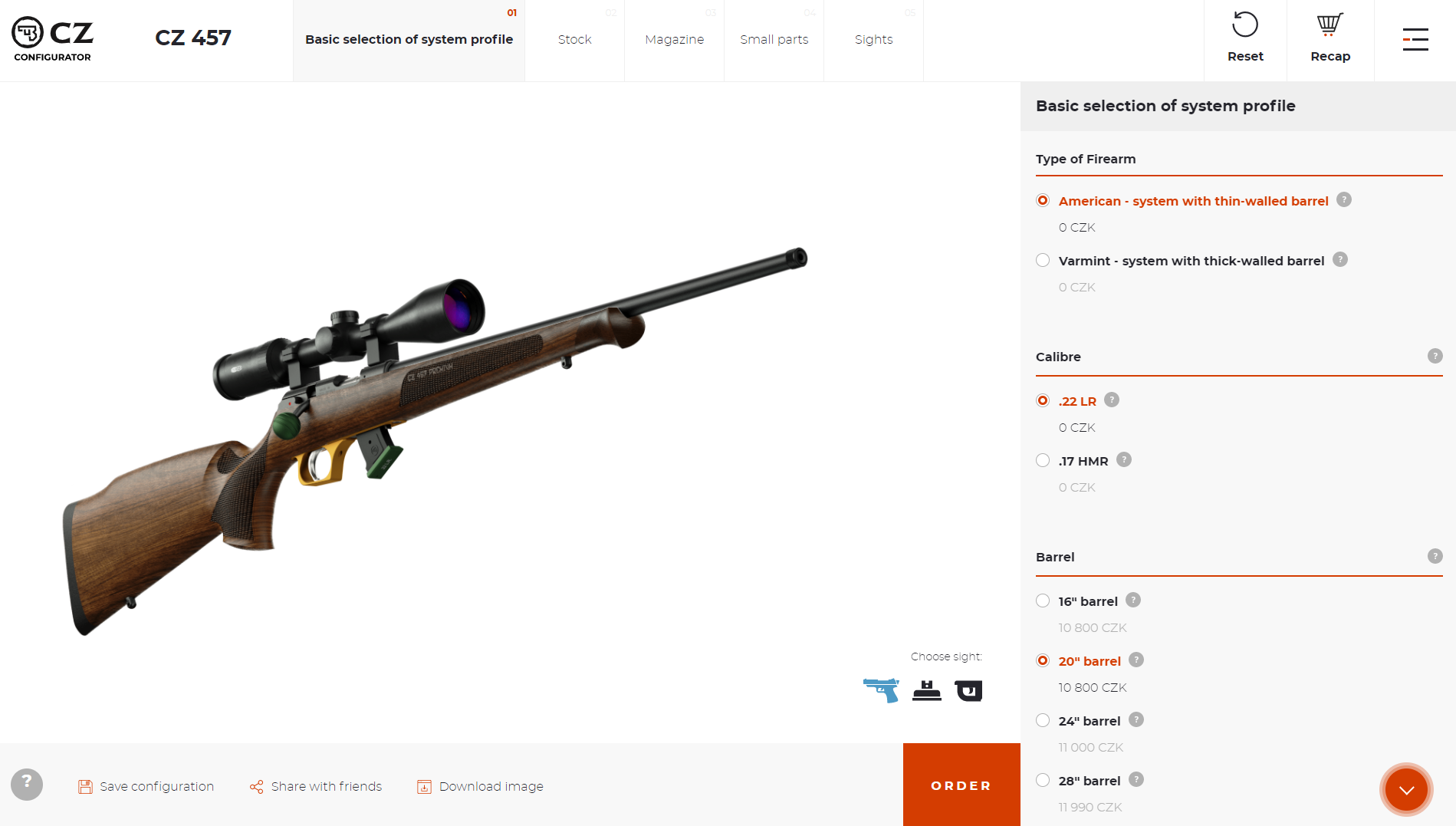Open the Recap basket icon

pos(1329,25)
